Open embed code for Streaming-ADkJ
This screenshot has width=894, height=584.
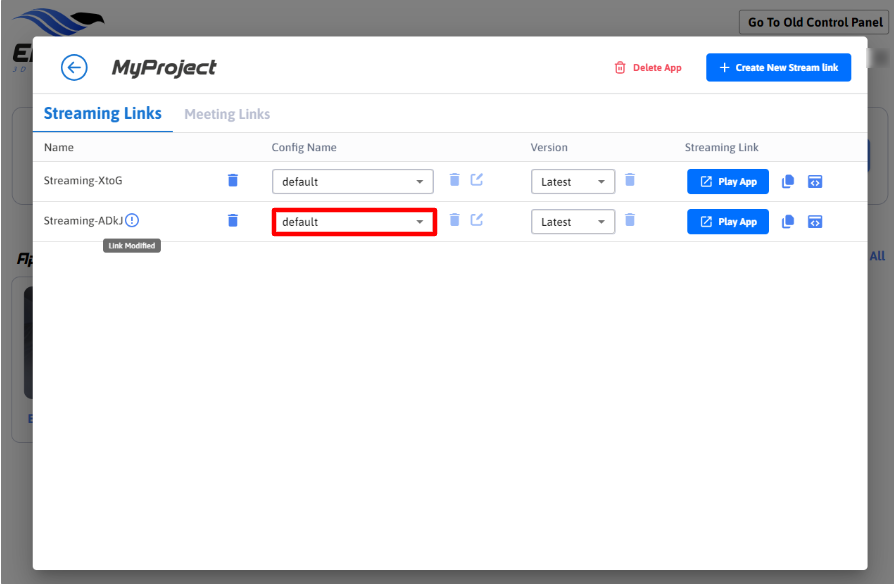coord(815,221)
